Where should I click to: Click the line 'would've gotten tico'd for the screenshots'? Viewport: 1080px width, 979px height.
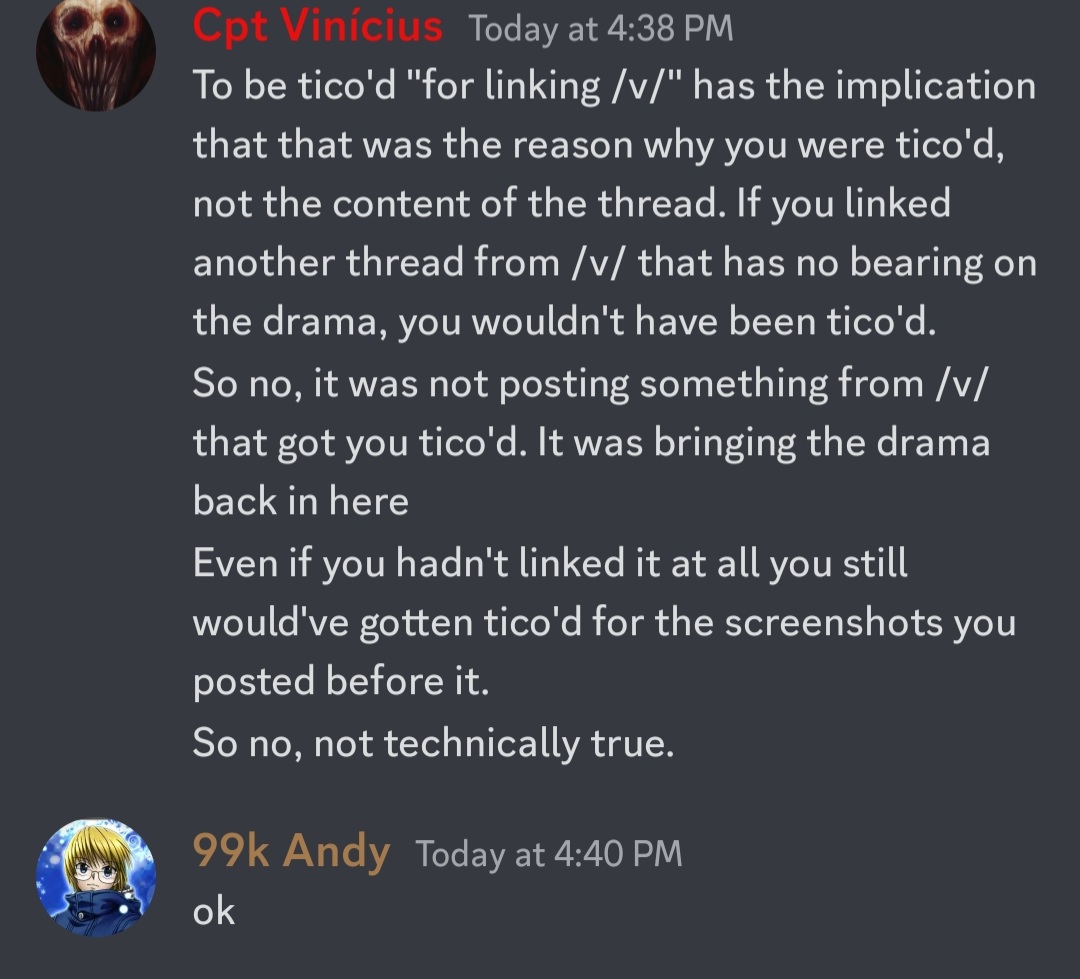[604, 623]
